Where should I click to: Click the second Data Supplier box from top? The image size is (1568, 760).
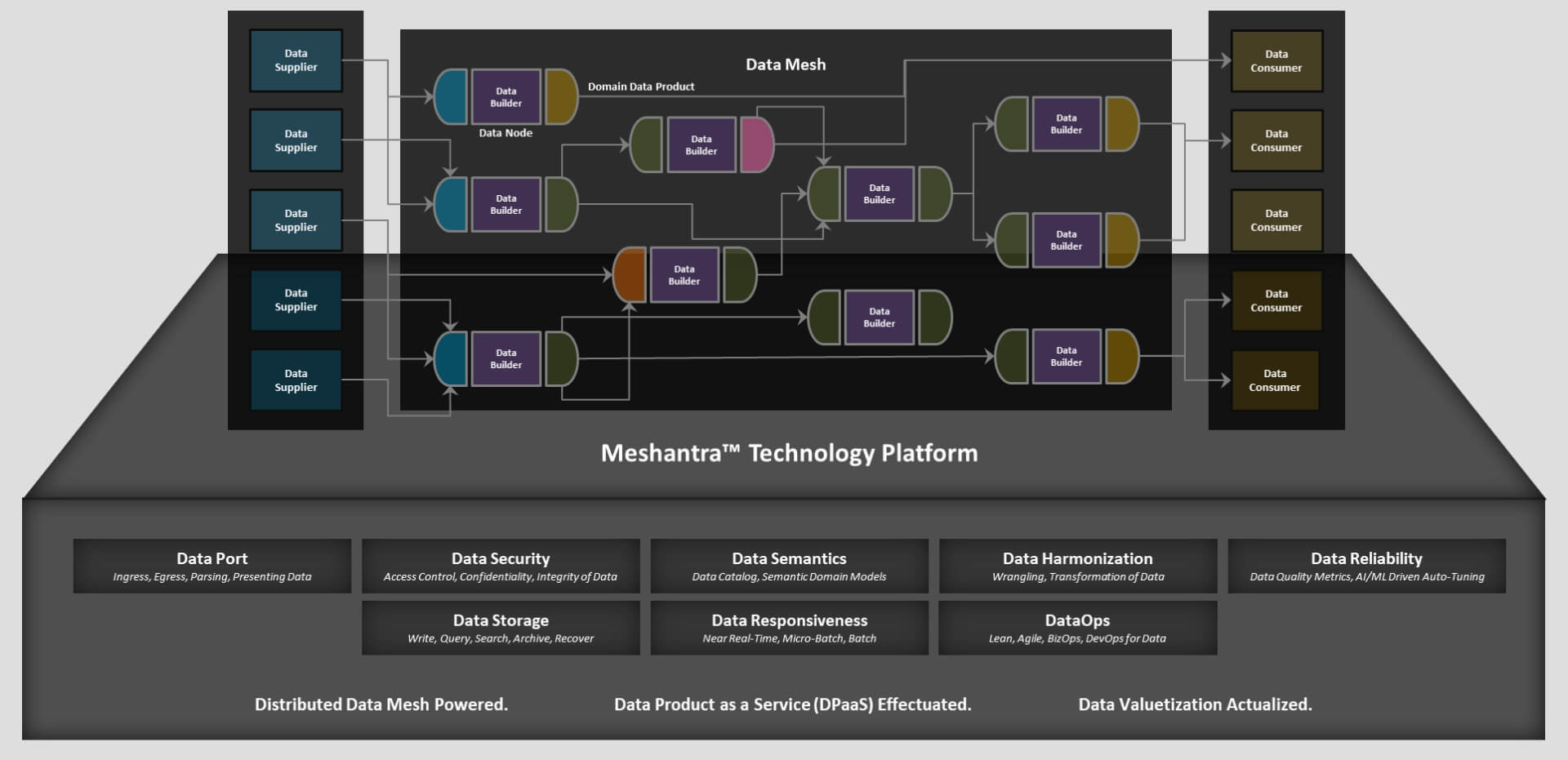[x=296, y=140]
